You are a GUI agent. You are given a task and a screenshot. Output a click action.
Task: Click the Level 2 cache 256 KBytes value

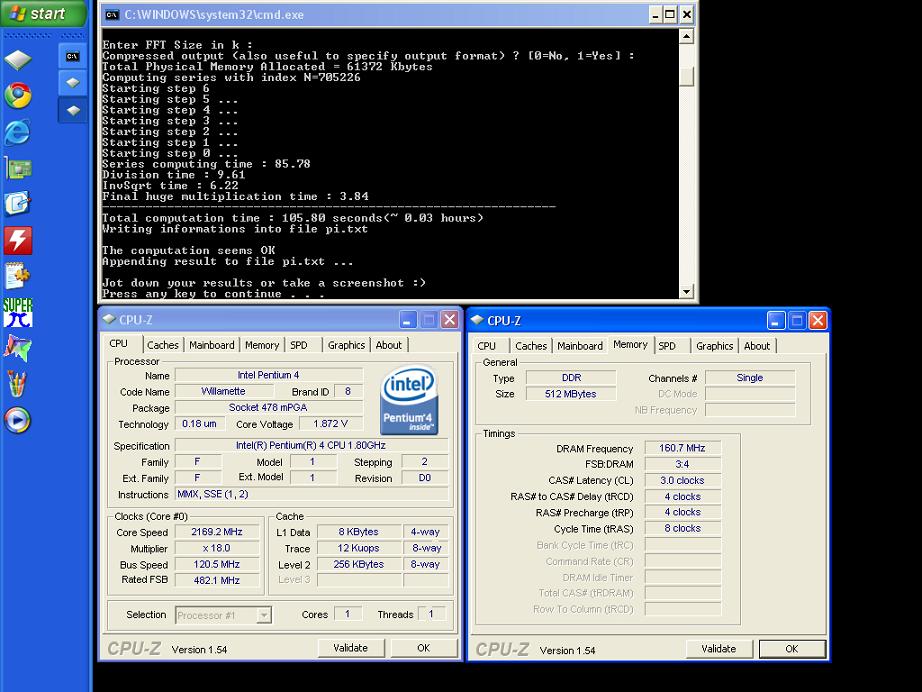tap(359, 564)
